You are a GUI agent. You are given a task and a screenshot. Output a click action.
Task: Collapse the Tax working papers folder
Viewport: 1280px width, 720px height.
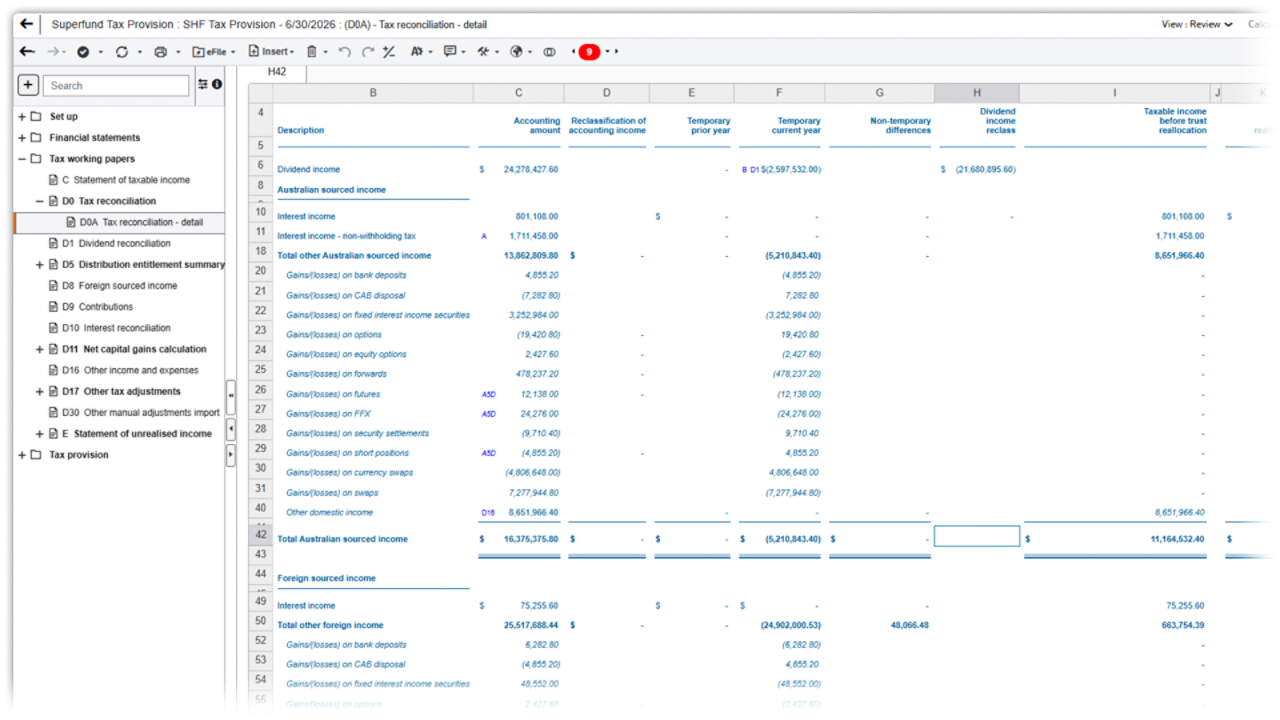tap(22, 159)
